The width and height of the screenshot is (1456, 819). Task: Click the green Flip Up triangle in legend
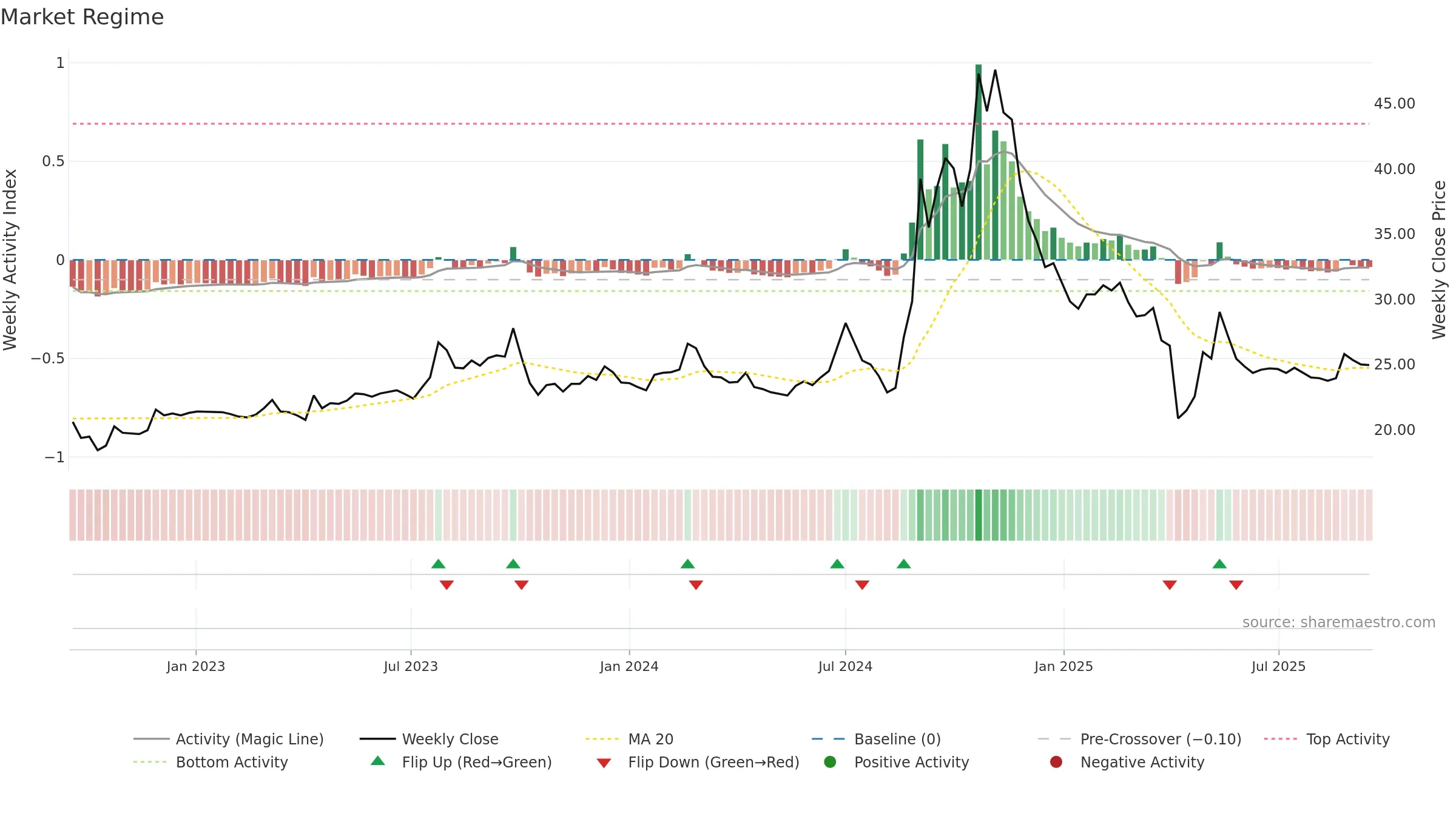(x=377, y=761)
